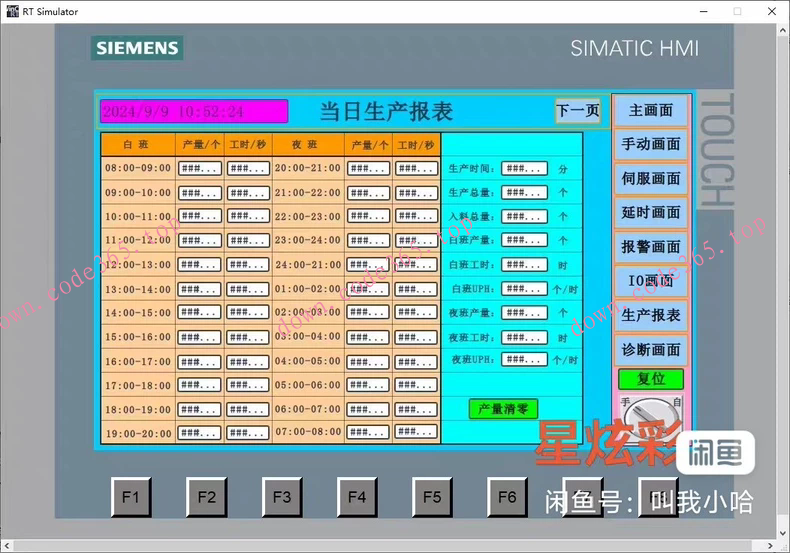Click the 产量清零 clear output button

[503, 409]
